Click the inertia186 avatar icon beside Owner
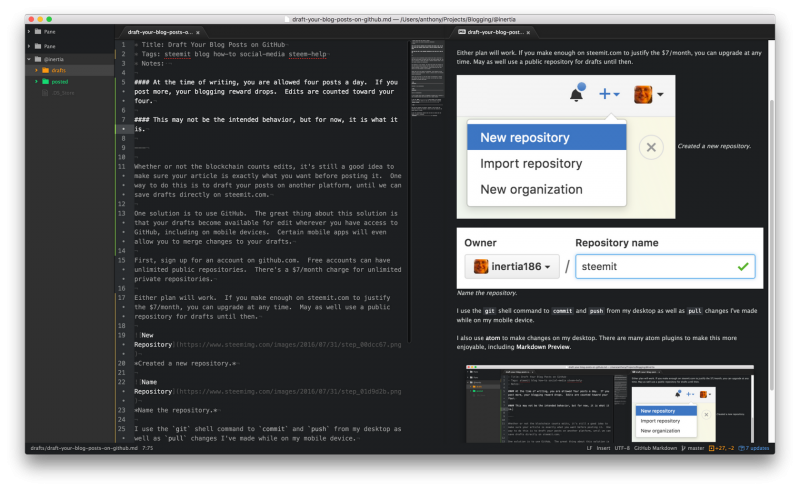This screenshot has height=490, width=800. pos(481,266)
